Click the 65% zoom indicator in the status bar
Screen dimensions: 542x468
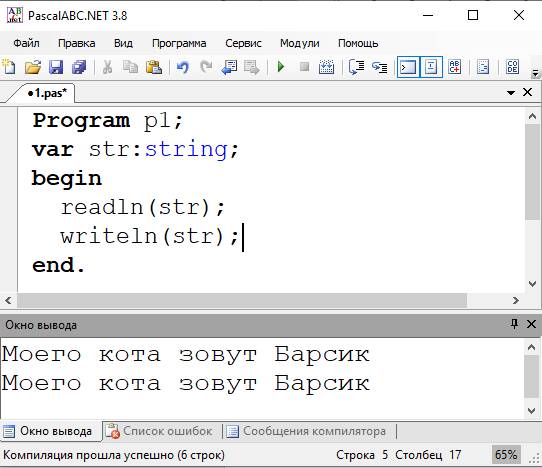click(506, 455)
